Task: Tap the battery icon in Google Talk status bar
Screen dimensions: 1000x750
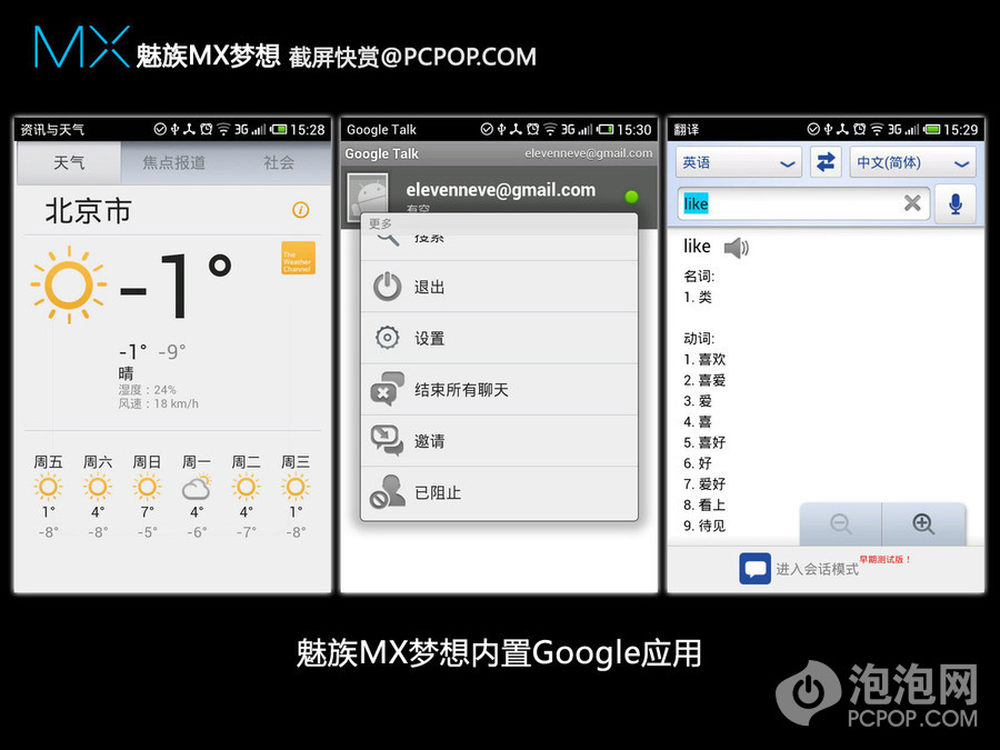Action: point(605,129)
